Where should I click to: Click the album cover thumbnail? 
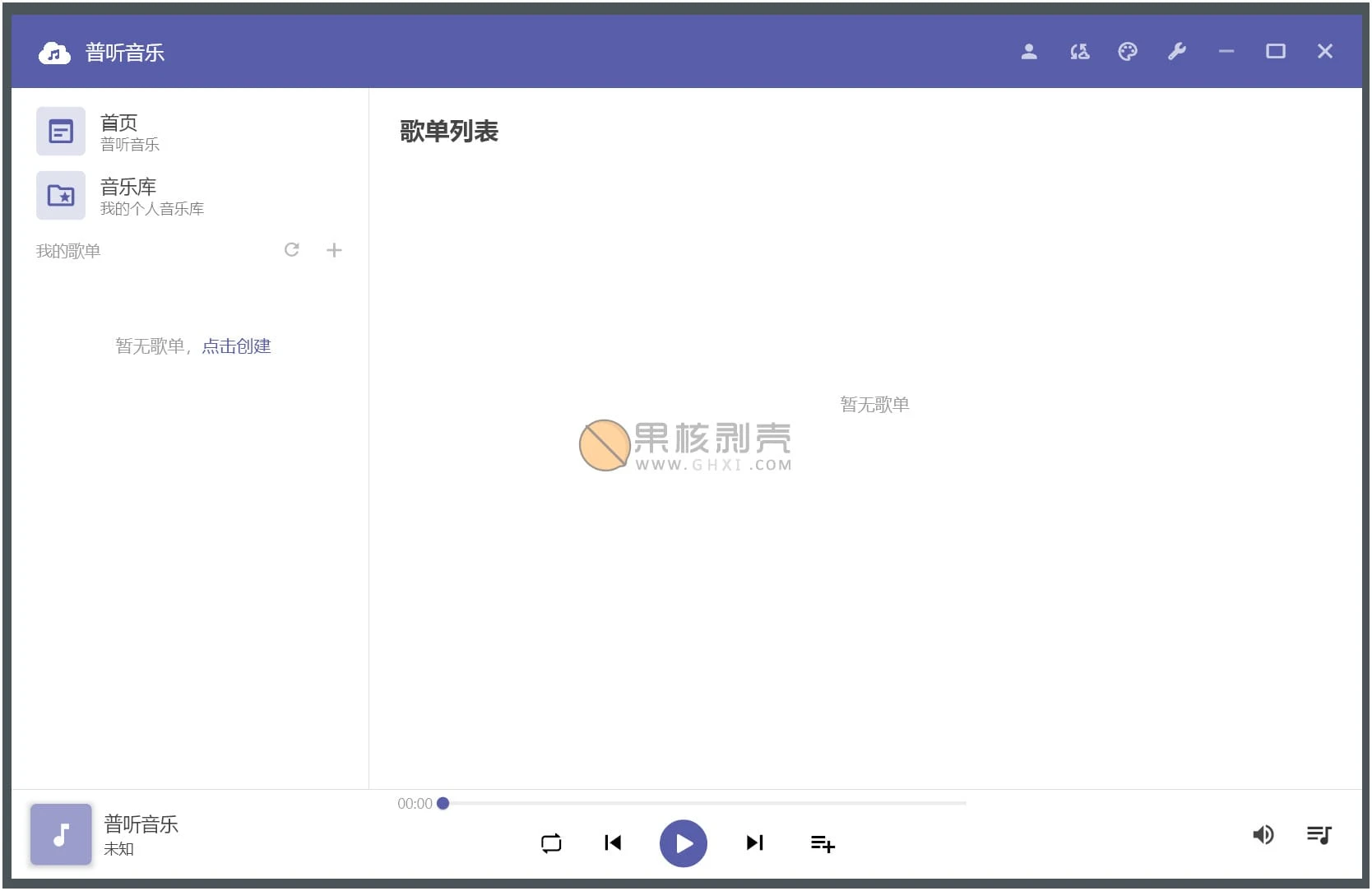pos(61,835)
